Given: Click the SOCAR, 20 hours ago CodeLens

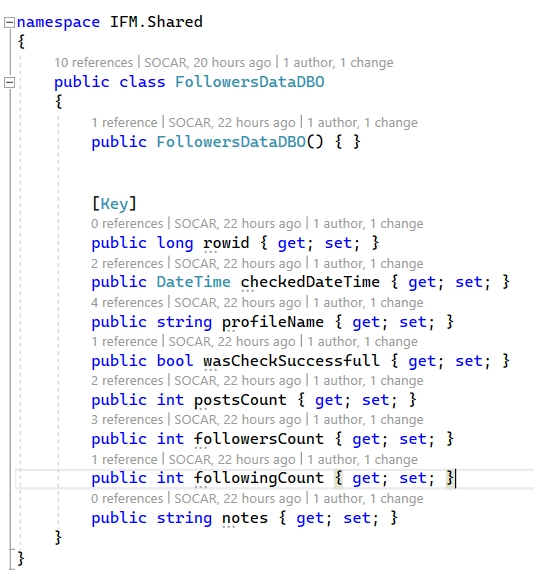Looking at the screenshot, I should [x=207, y=63].
